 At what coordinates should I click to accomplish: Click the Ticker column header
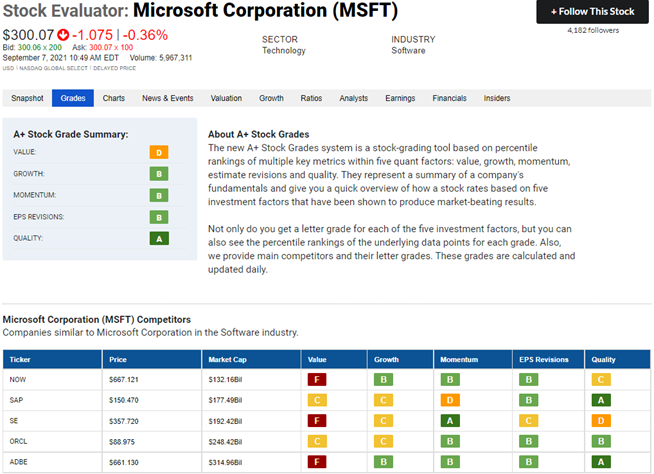click(20, 359)
